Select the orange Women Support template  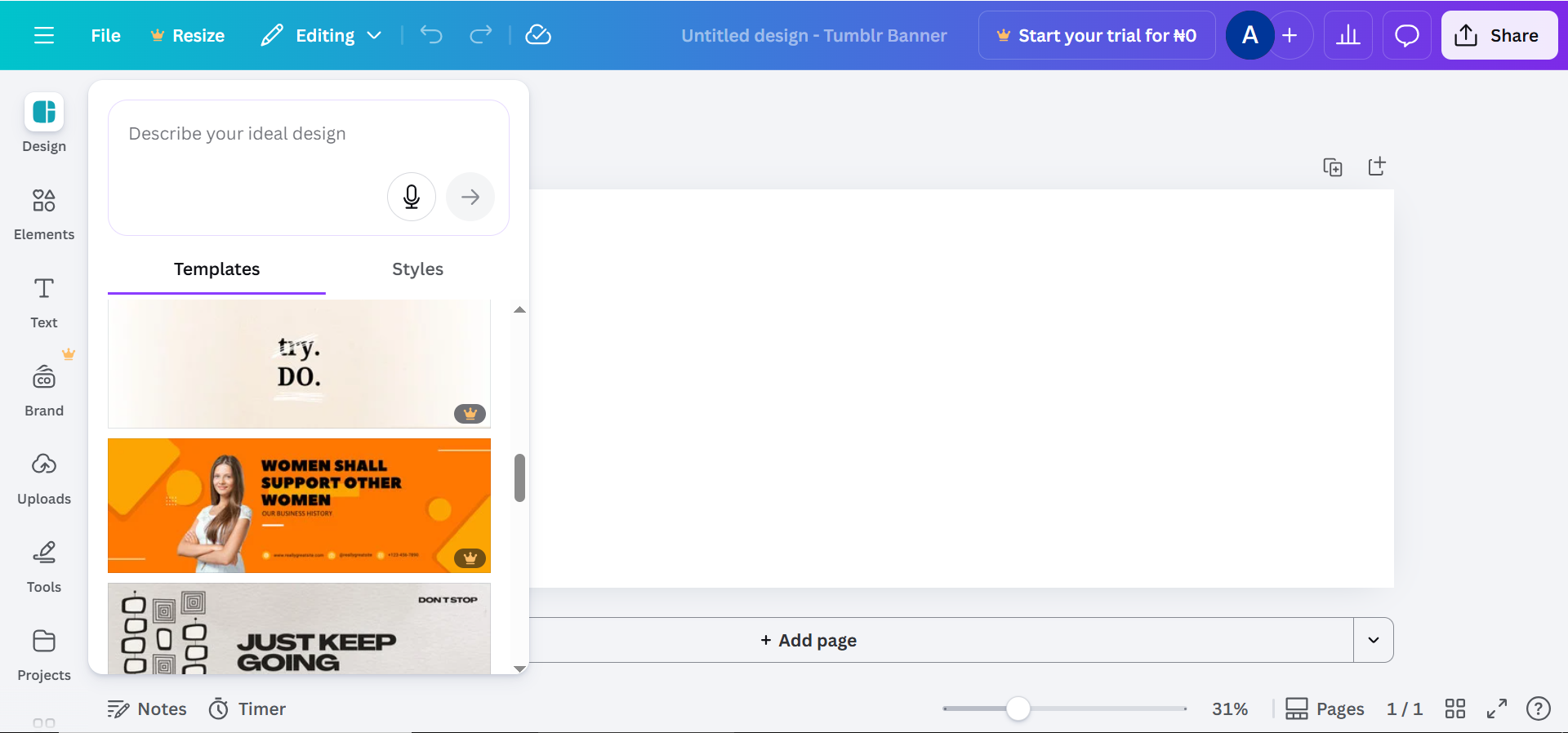point(299,505)
